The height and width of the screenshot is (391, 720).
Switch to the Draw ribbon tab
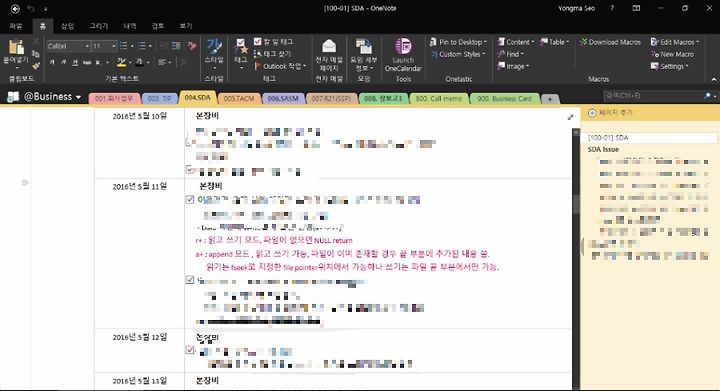[98, 26]
